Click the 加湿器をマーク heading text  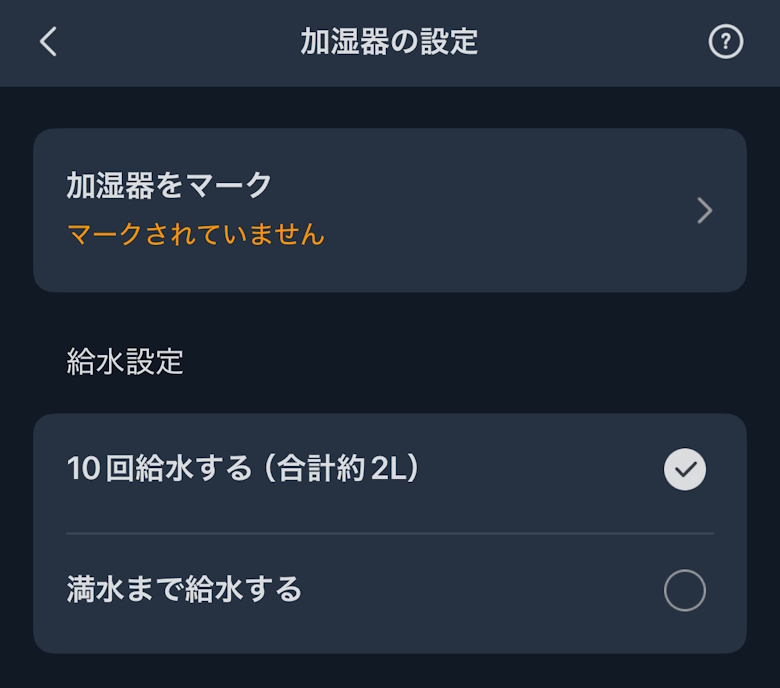170,186
